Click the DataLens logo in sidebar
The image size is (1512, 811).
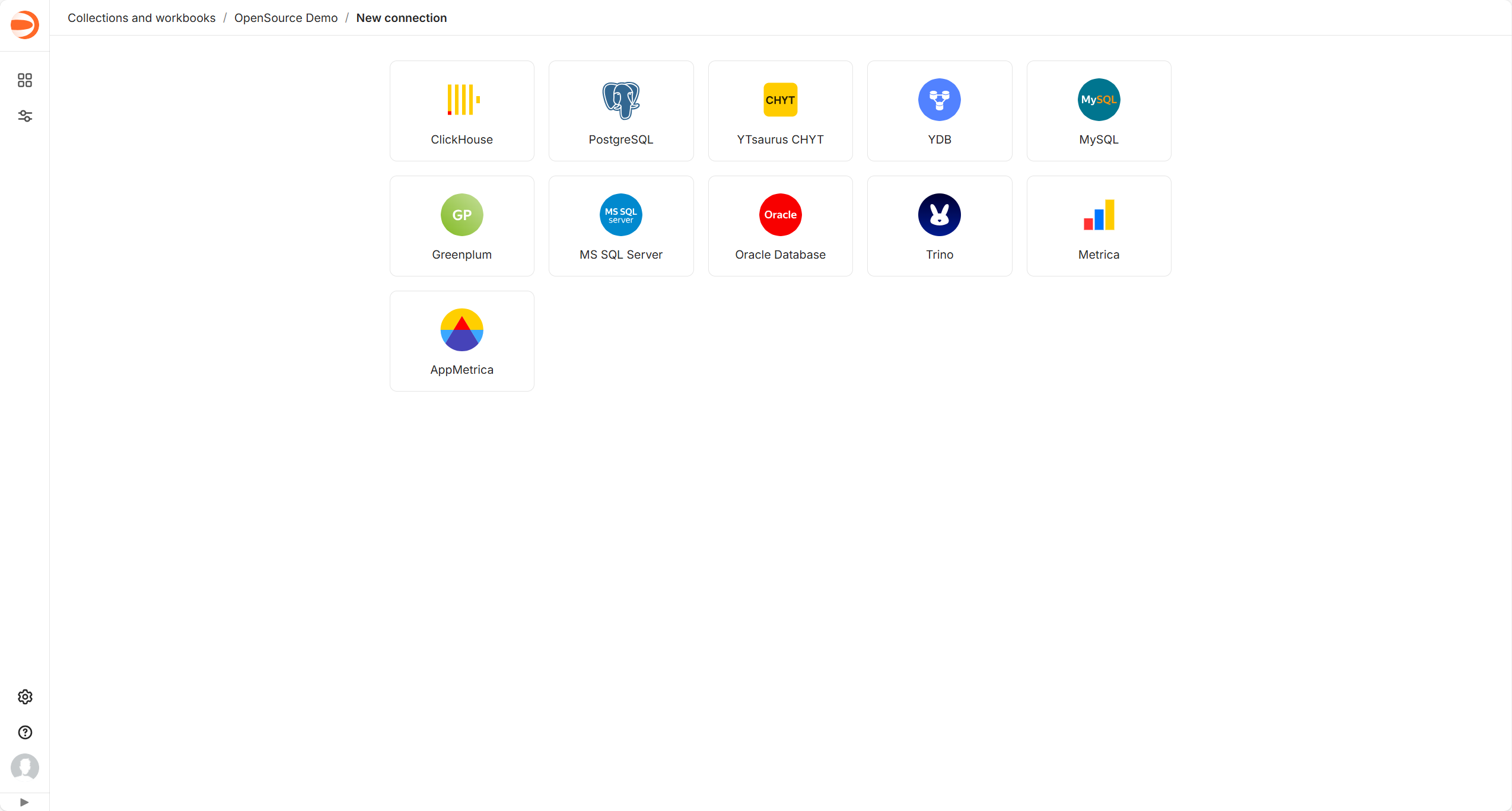[25, 25]
